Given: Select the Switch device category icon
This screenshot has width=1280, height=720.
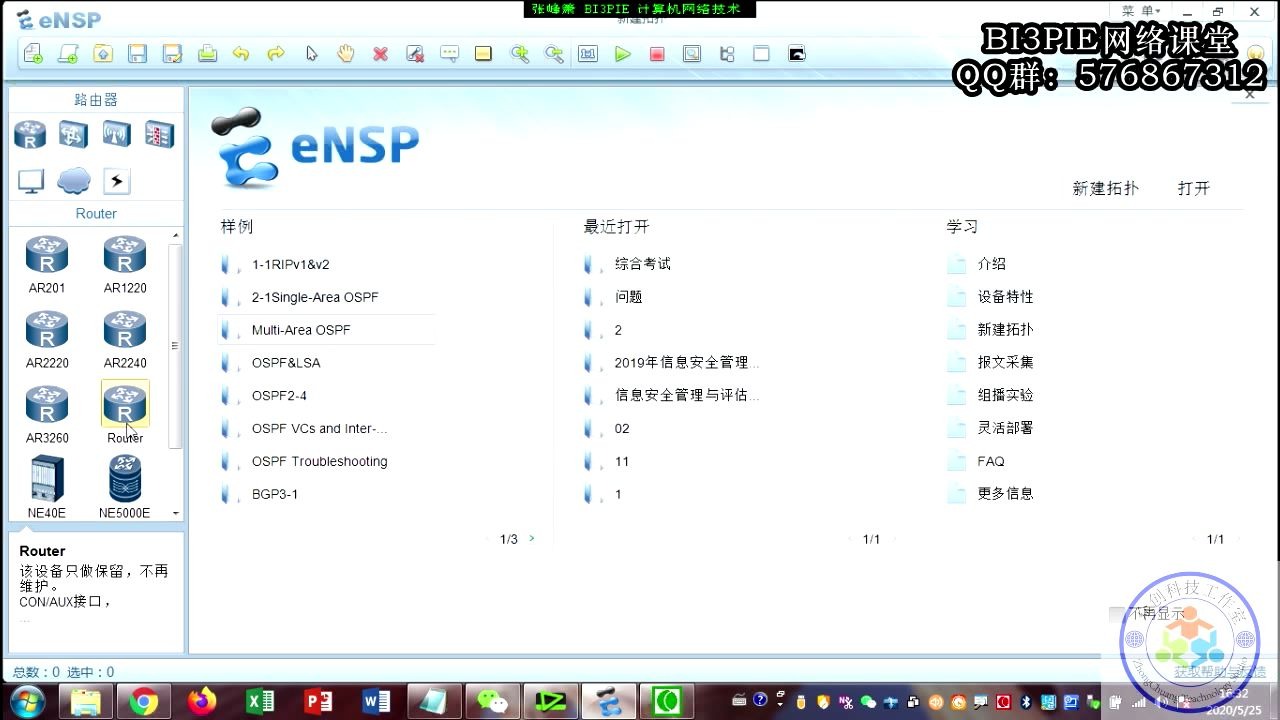Looking at the screenshot, I should pos(73,134).
